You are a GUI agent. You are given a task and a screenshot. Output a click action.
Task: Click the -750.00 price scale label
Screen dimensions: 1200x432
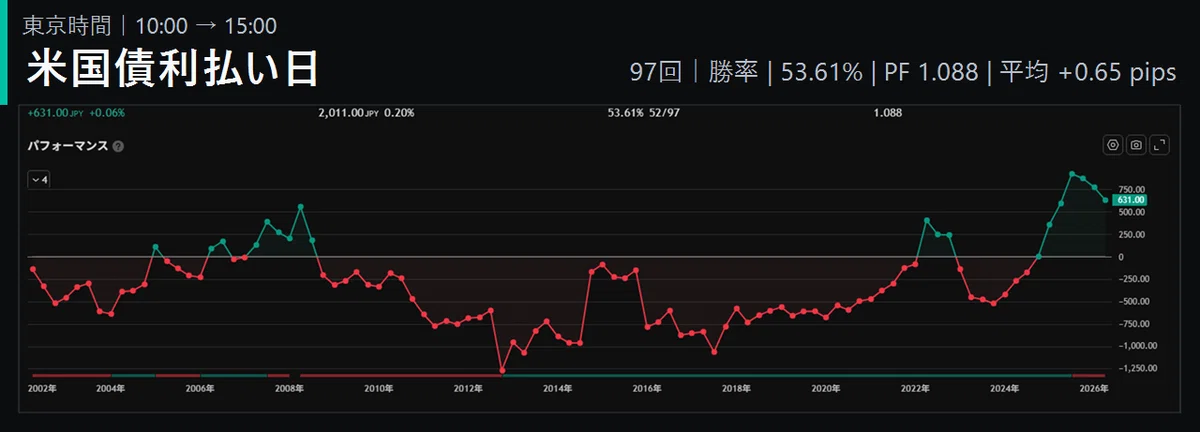point(1132,323)
